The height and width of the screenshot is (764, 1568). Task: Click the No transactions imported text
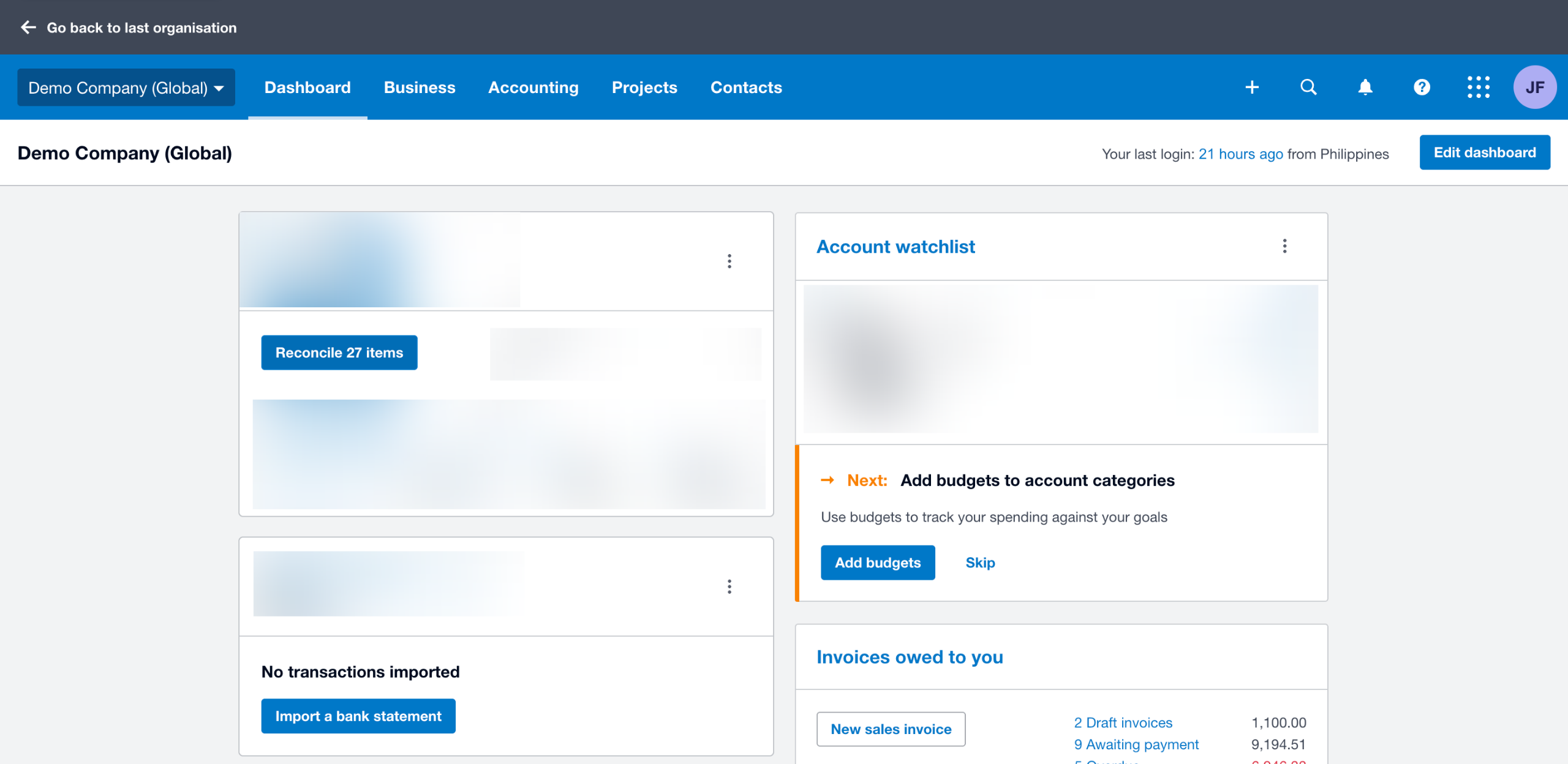click(361, 672)
